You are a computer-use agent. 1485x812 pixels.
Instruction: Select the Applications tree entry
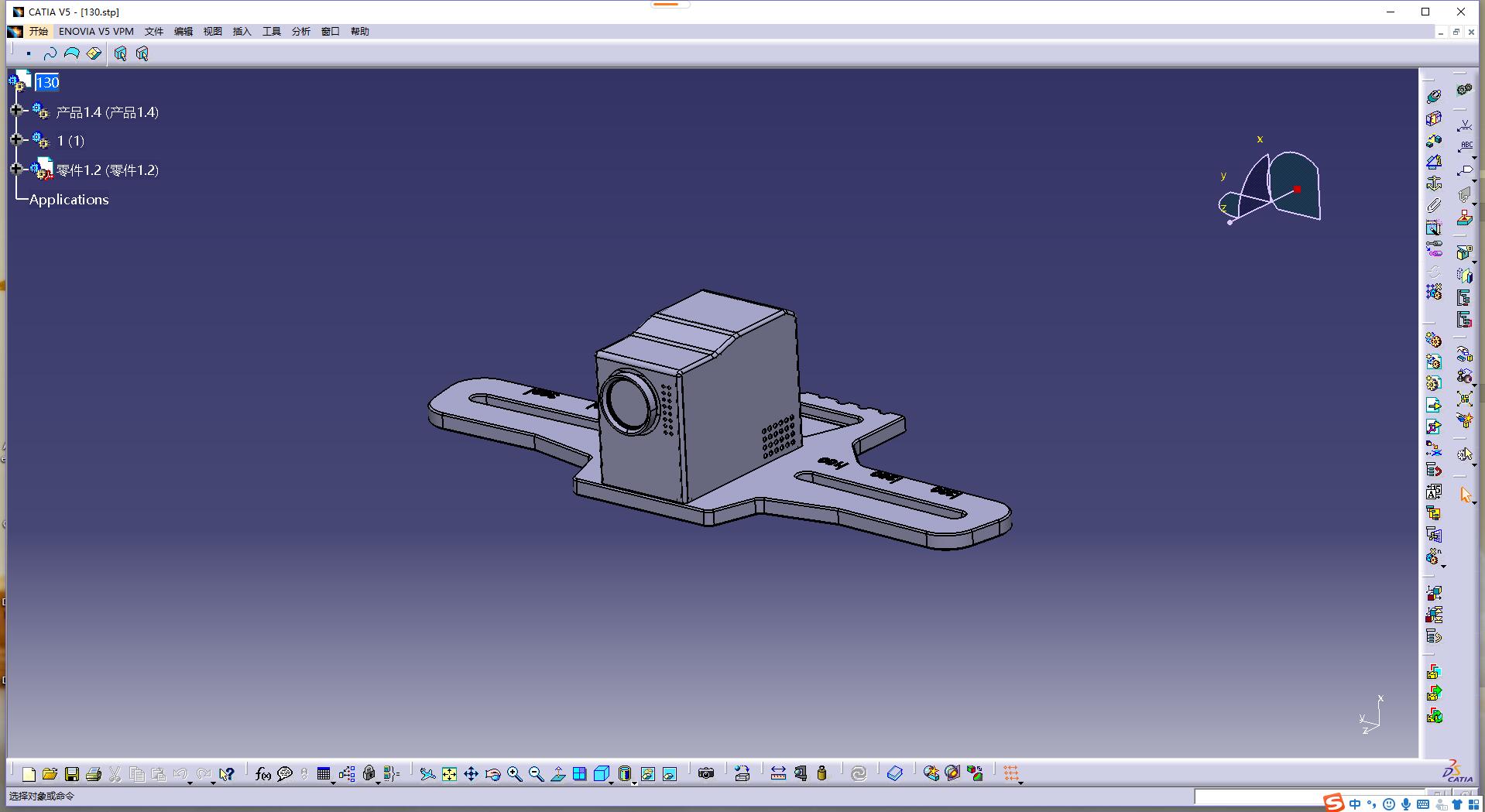pyautogui.click(x=69, y=200)
